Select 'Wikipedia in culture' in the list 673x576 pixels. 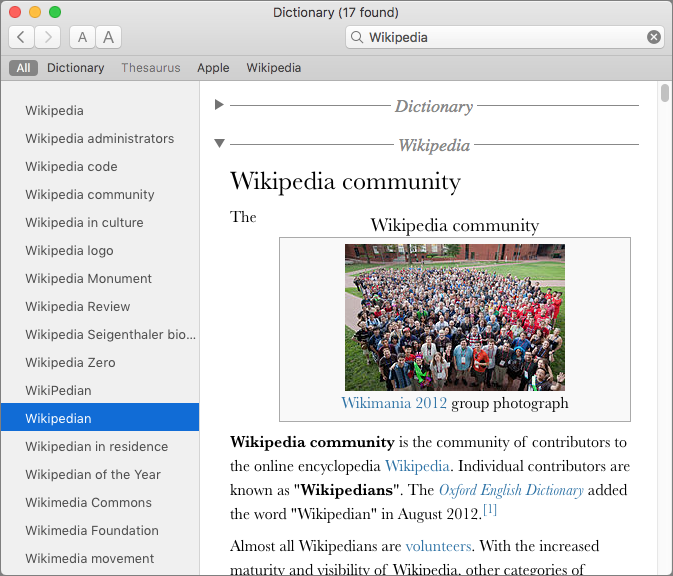point(100,223)
